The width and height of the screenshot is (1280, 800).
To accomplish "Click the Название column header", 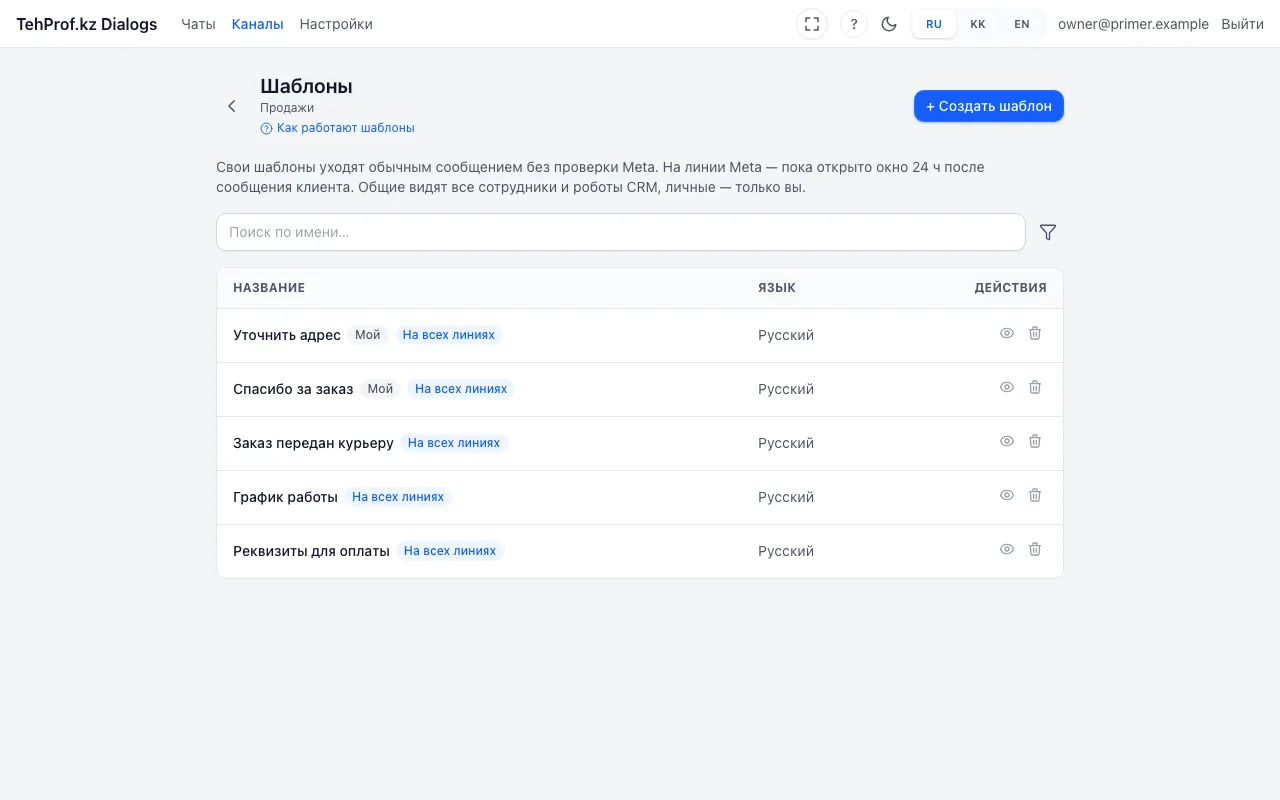I will pyautogui.click(x=269, y=288).
